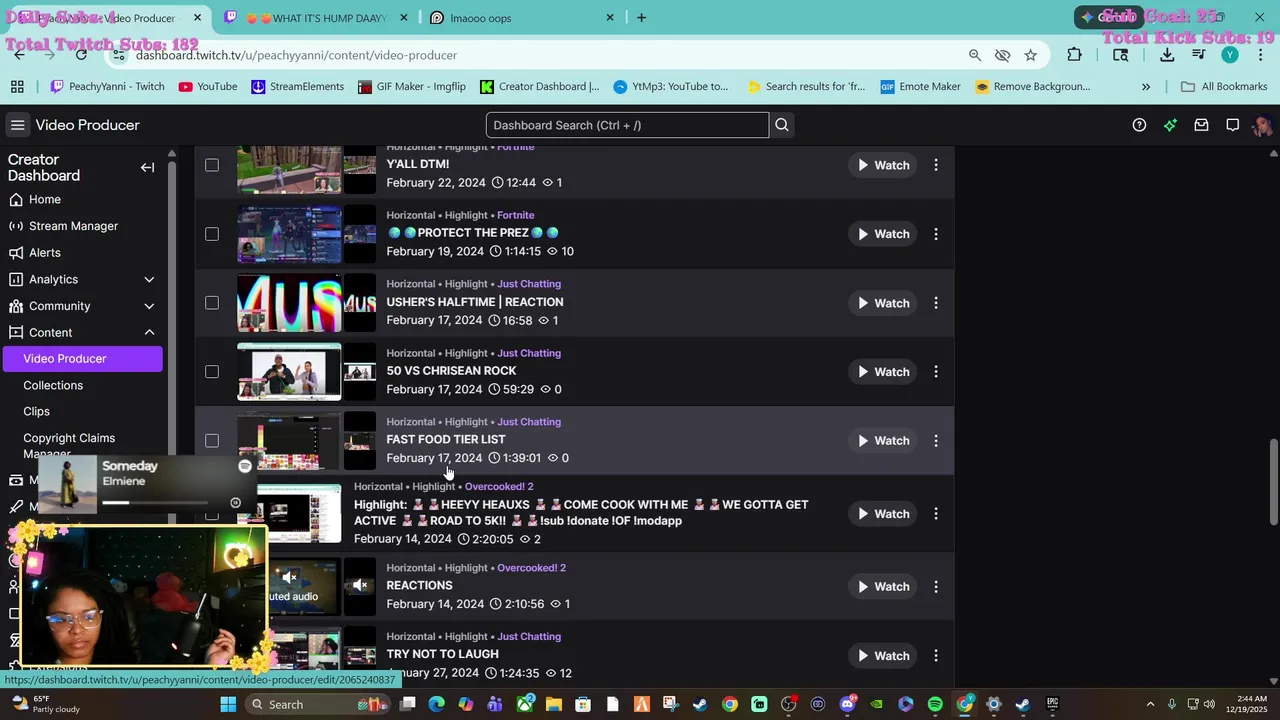Expand the Community sidebar section
The height and width of the screenshot is (720, 1280).
coord(149,306)
